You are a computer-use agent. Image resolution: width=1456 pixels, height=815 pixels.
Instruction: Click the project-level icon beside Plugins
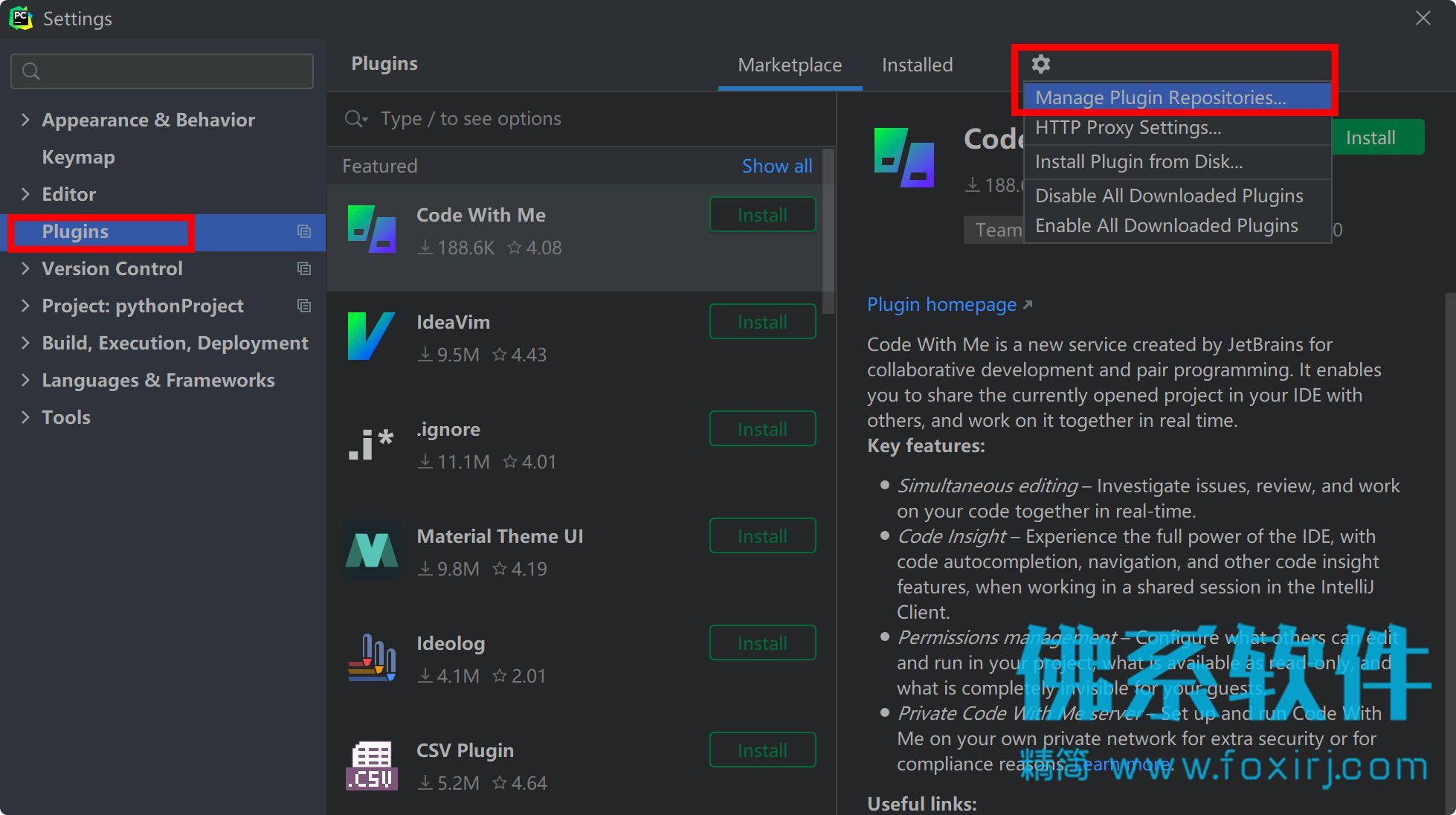(x=304, y=231)
